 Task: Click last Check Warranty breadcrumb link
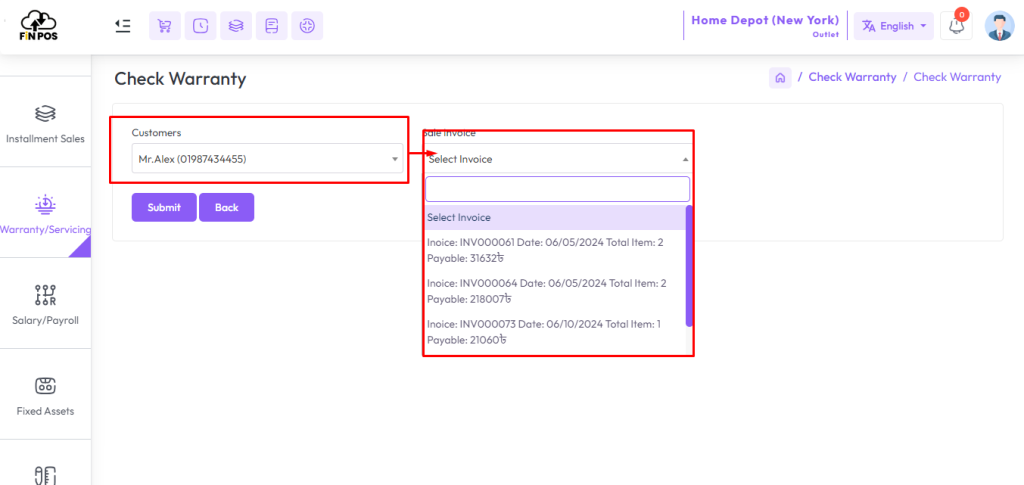pyautogui.click(x=957, y=77)
